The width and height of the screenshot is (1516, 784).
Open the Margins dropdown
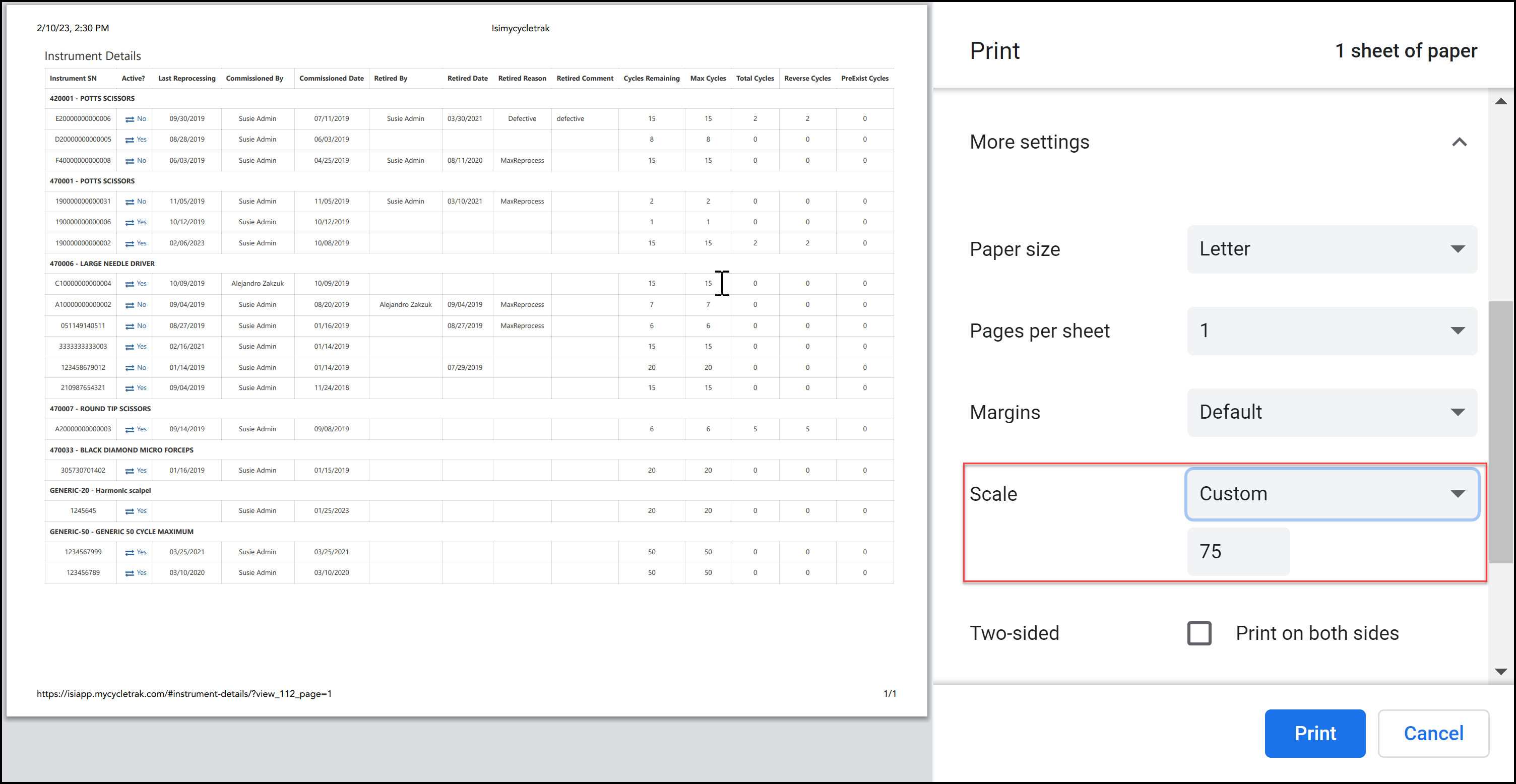[1332, 412]
